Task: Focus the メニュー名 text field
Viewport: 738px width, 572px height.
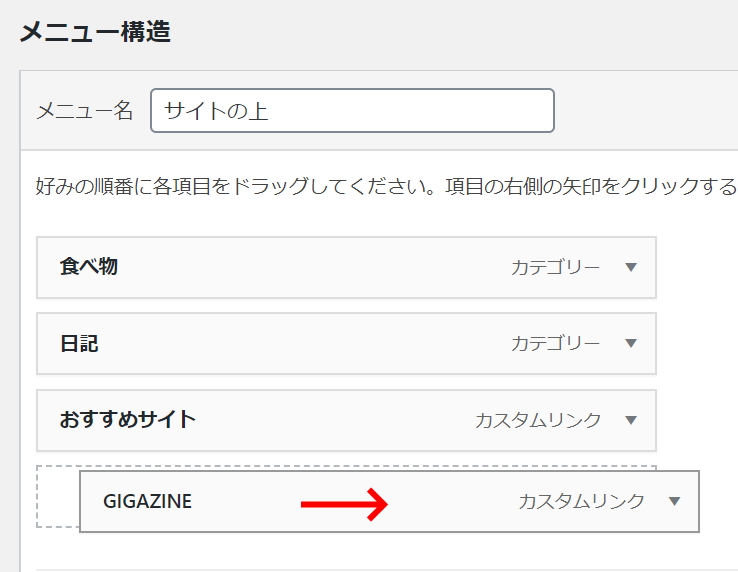Action: [352, 111]
